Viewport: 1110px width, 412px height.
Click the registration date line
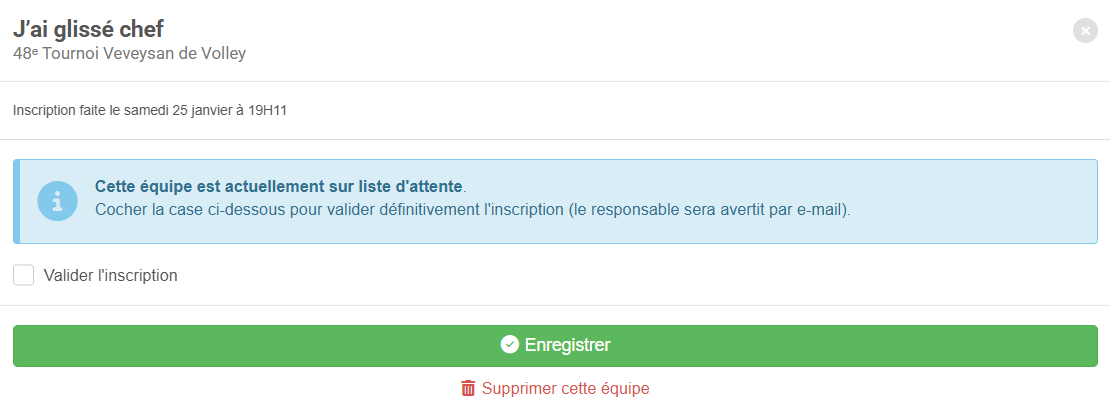(x=150, y=110)
